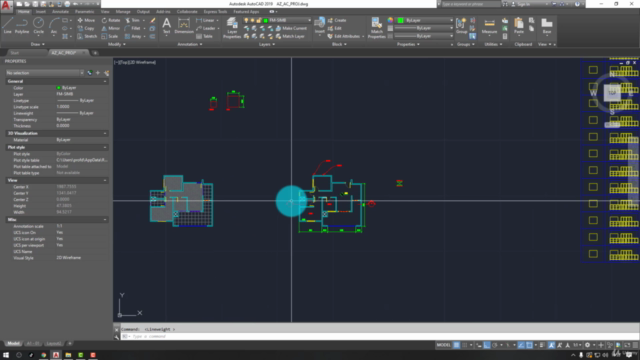Click the Scale tool
The width and height of the screenshot is (640, 360).
pyautogui.click(x=110, y=36)
